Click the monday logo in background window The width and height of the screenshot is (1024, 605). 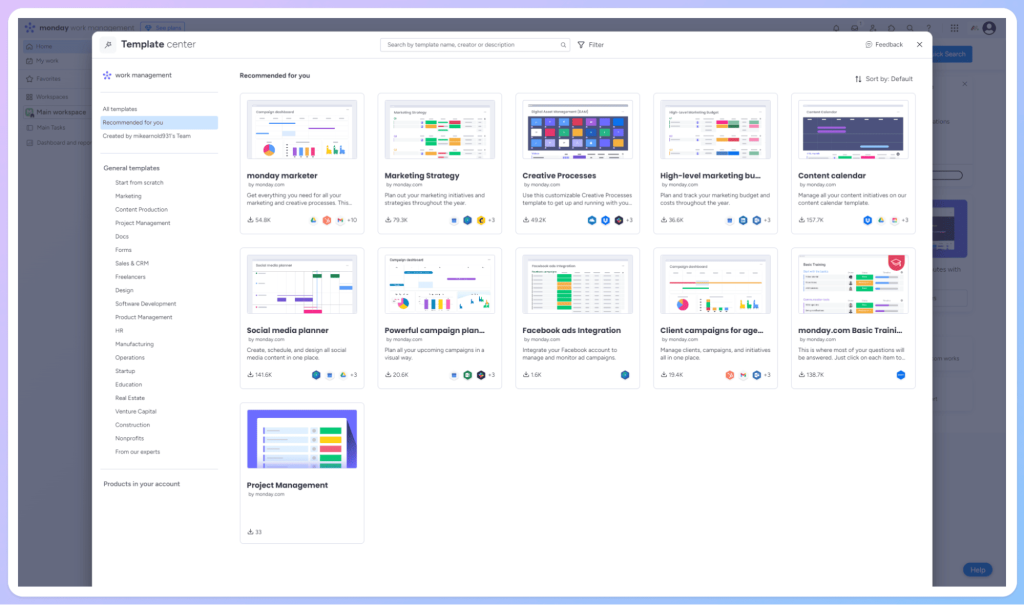pyautogui.click(x=30, y=27)
